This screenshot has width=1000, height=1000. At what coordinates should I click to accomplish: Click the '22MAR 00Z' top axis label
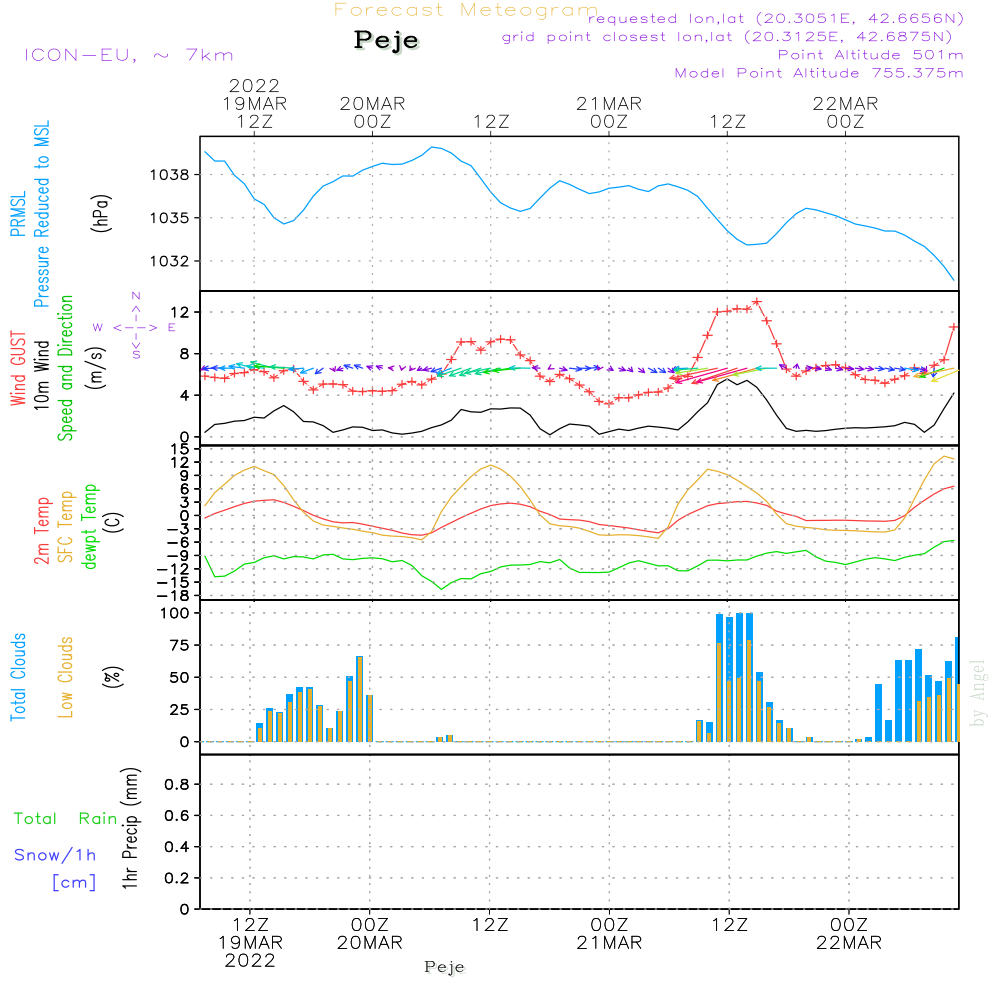(x=846, y=112)
